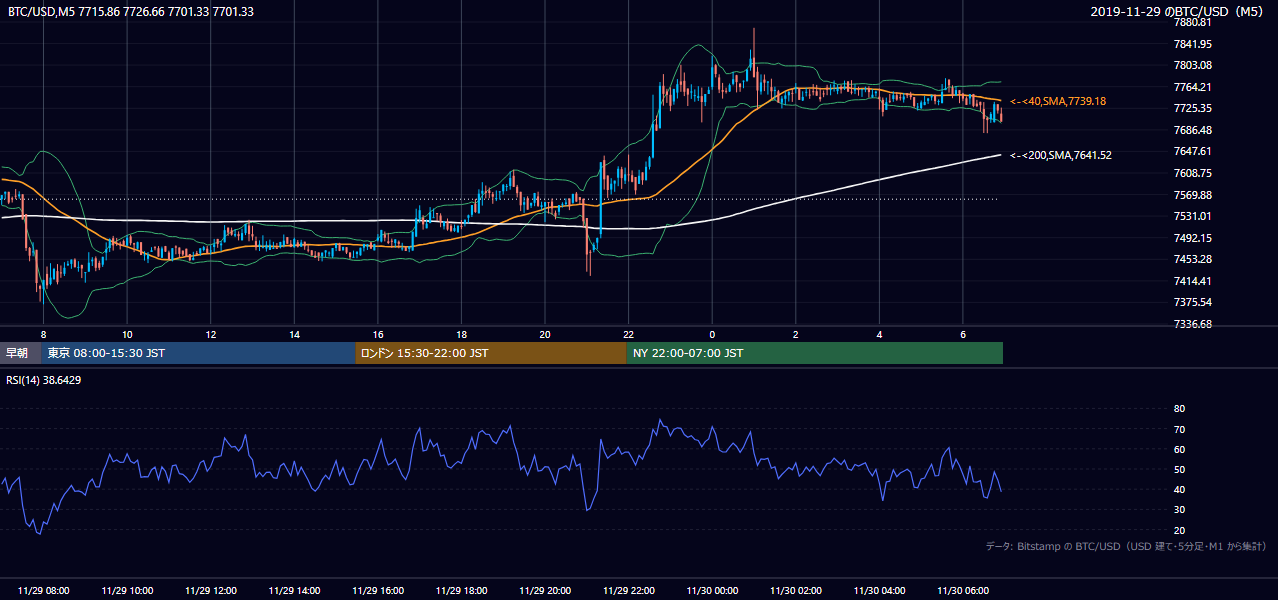Click RSI axis level 60

pyautogui.click(x=1179, y=449)
